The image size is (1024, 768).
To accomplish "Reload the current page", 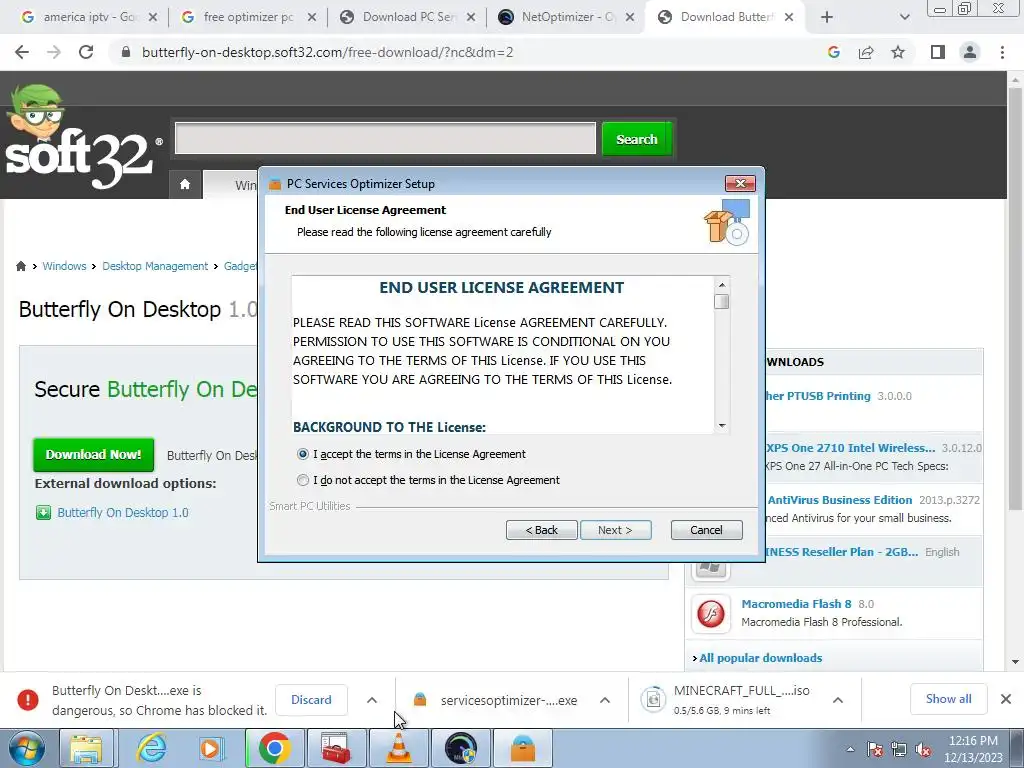I will click(x=86, y=52).
